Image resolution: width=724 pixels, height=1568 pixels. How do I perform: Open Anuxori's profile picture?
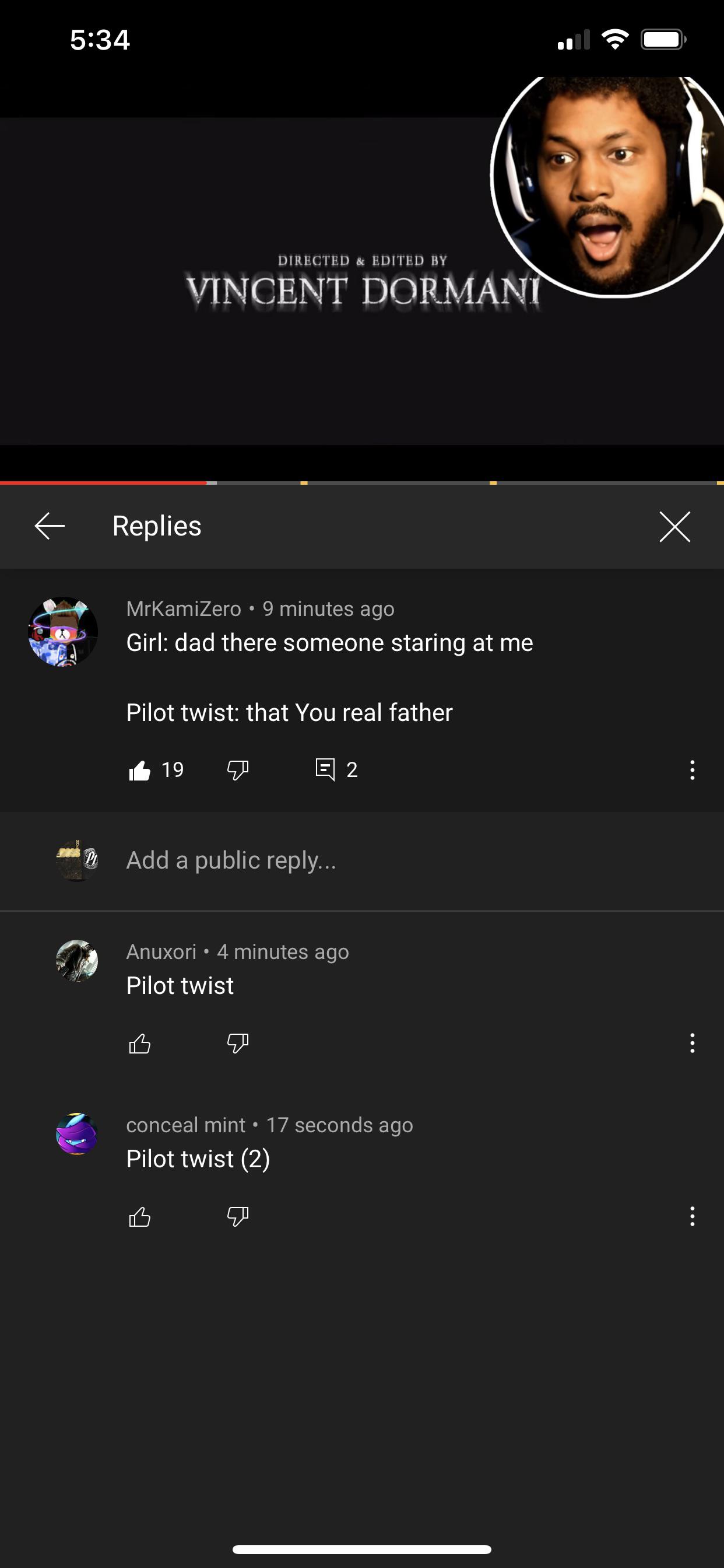pyautogui.click(x=78, y=961)
